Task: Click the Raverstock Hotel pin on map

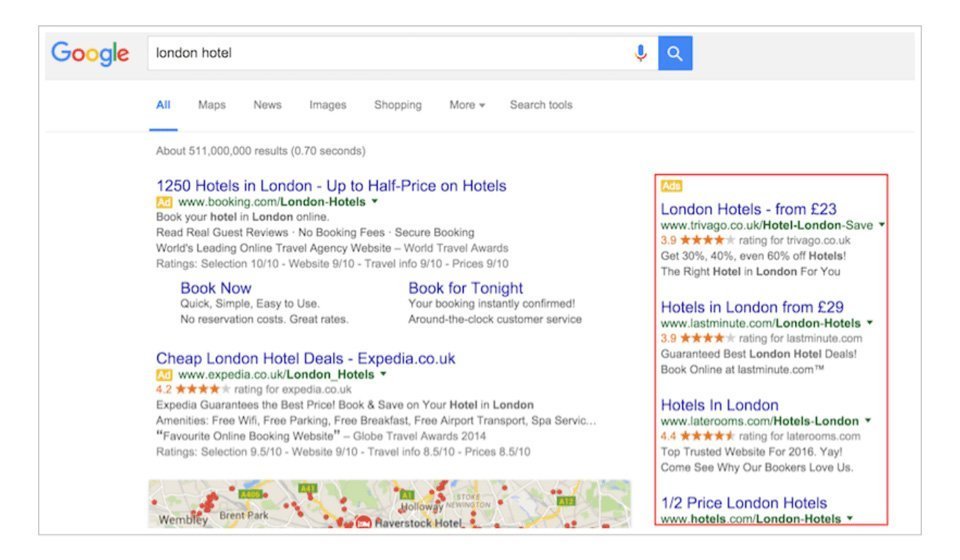Action: coord(363,522)
